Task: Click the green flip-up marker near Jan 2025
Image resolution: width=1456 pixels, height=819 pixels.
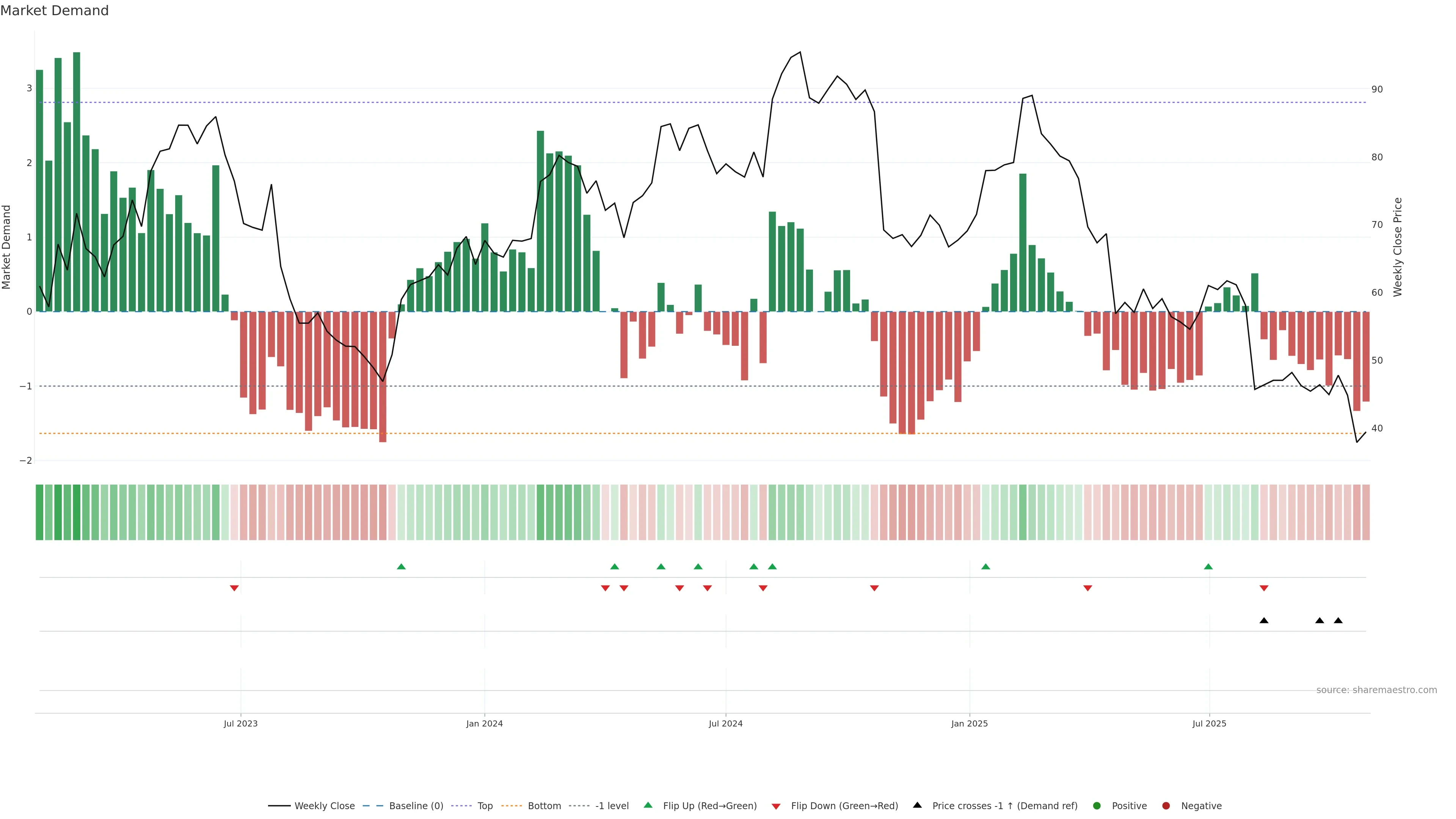Action: [x=986, y=567]
